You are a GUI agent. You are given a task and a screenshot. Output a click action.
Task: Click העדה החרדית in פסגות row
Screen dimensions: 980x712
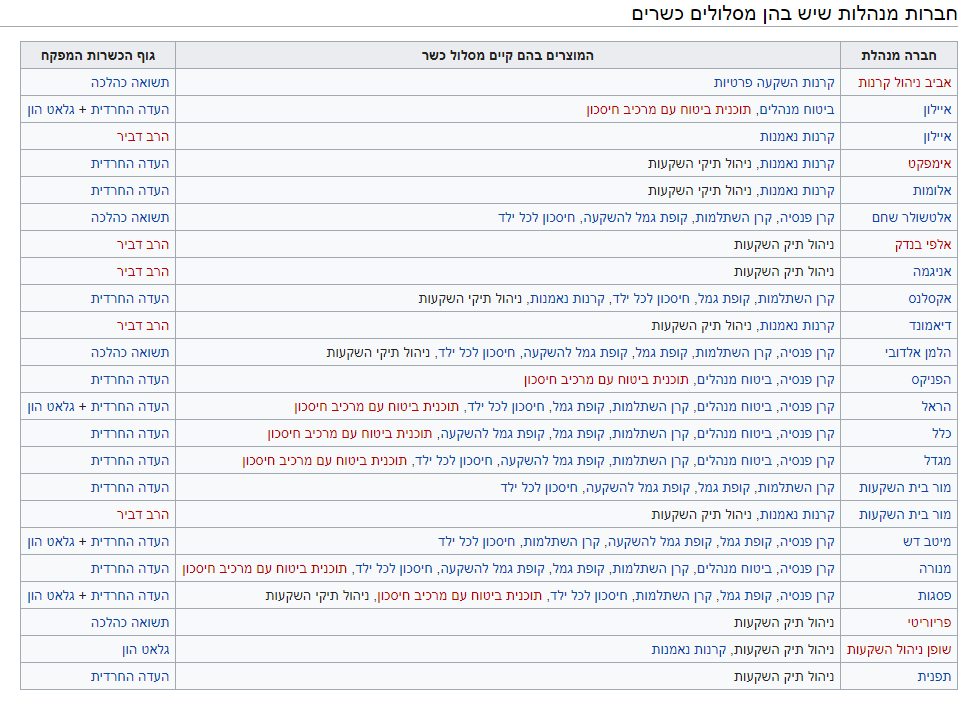click(x=130, y=595)
